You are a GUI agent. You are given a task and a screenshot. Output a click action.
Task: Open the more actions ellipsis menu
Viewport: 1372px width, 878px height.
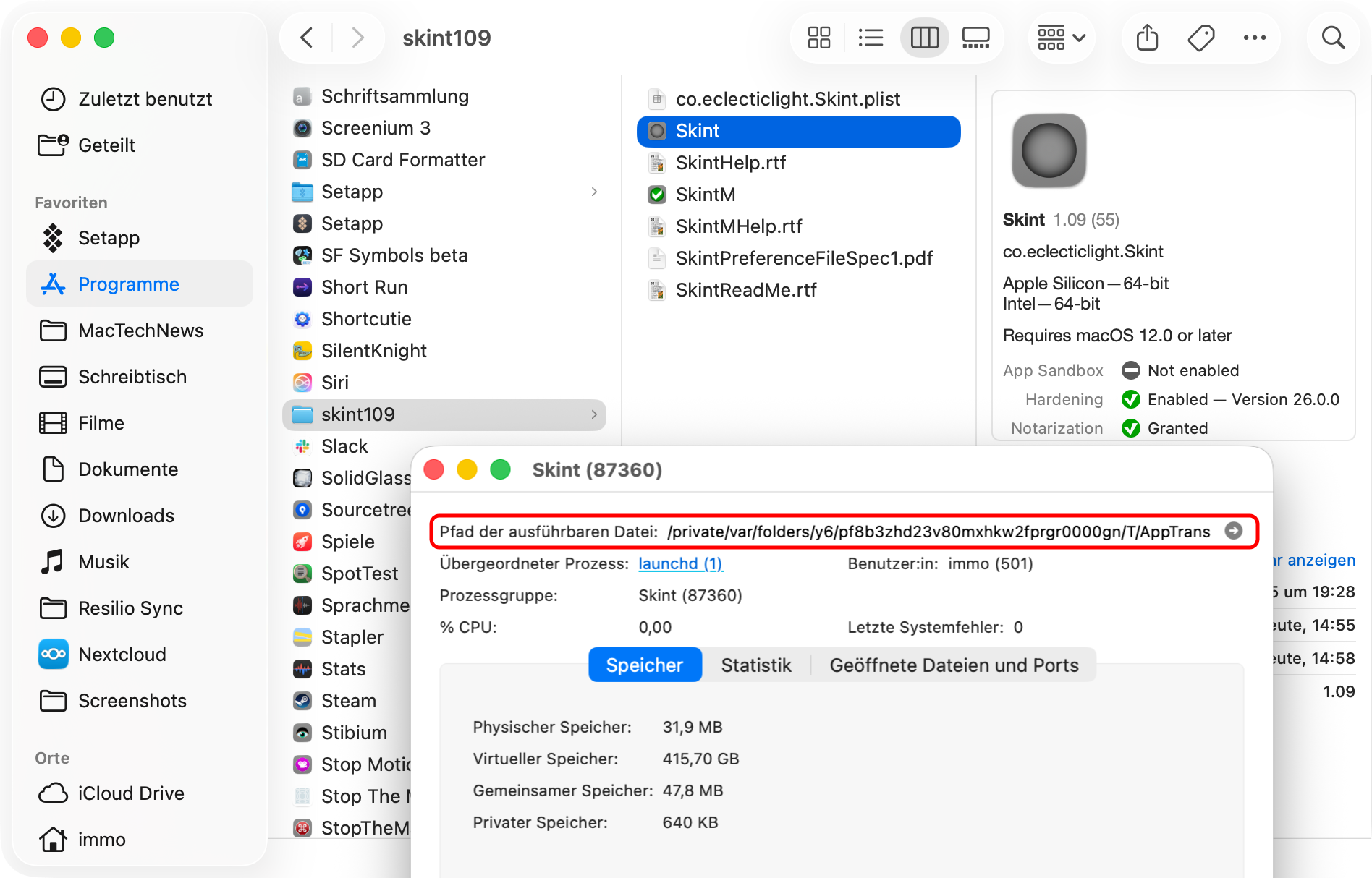(x=1254, y=38)
